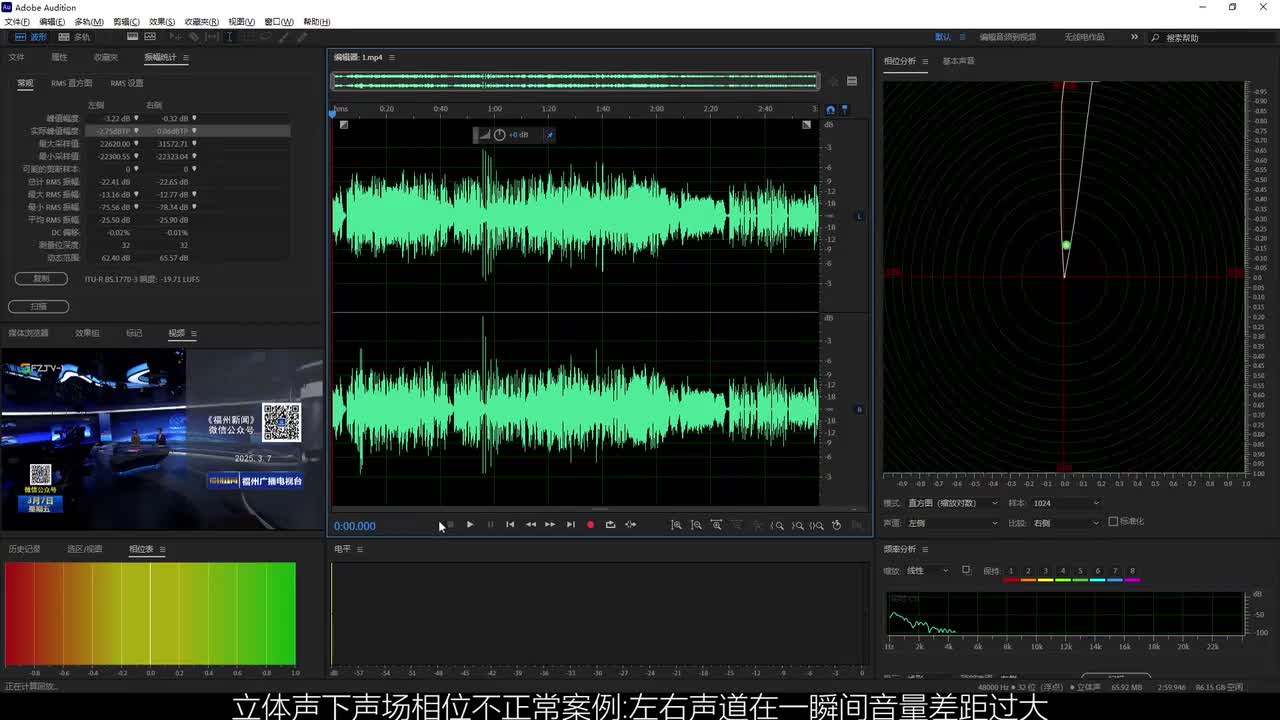The width and height of the screenshot is (1280, 720).
Task: Click the Stop button
Action: click(x=451, y=525)
